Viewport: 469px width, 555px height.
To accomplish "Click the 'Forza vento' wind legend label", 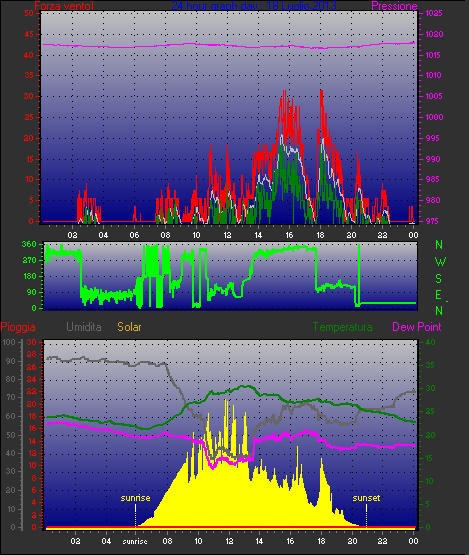I will 64,6.
